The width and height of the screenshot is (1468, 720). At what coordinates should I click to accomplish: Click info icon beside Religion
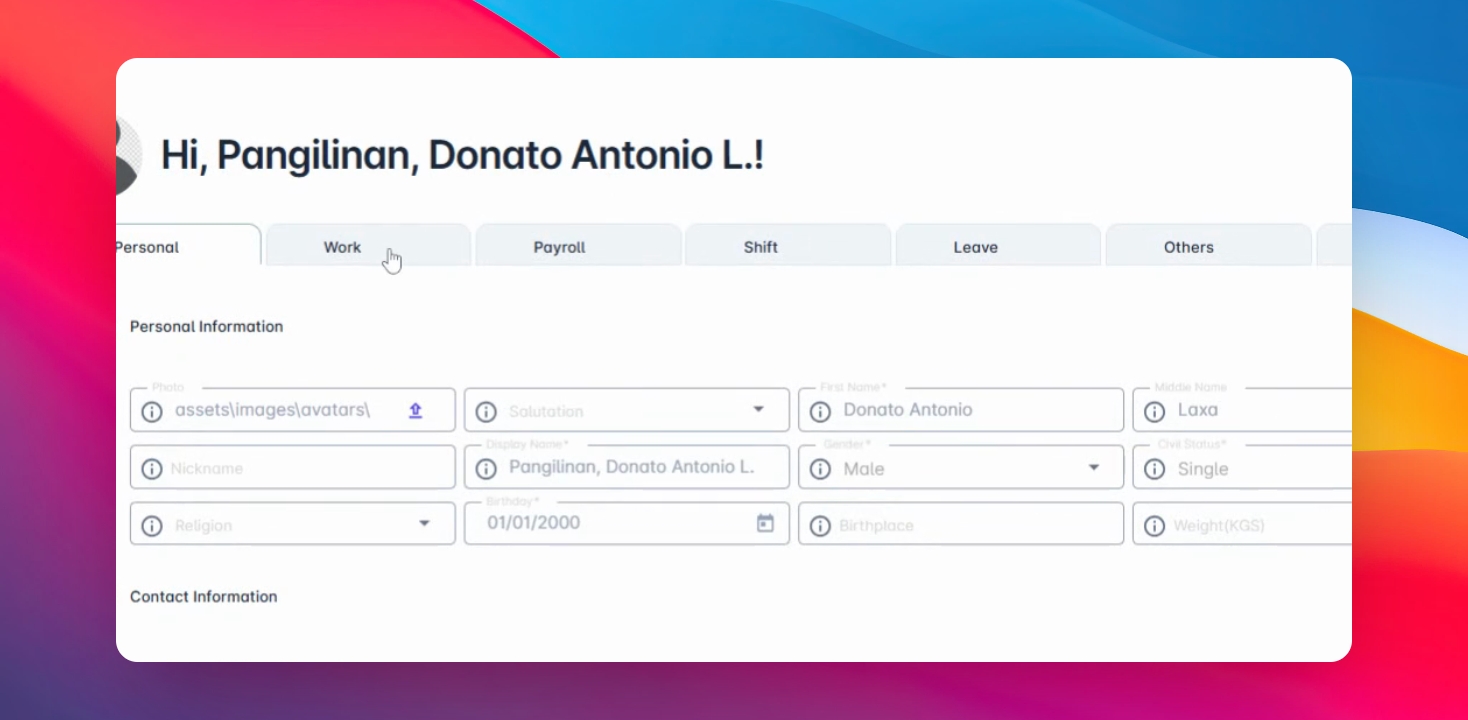coord(152,525)
